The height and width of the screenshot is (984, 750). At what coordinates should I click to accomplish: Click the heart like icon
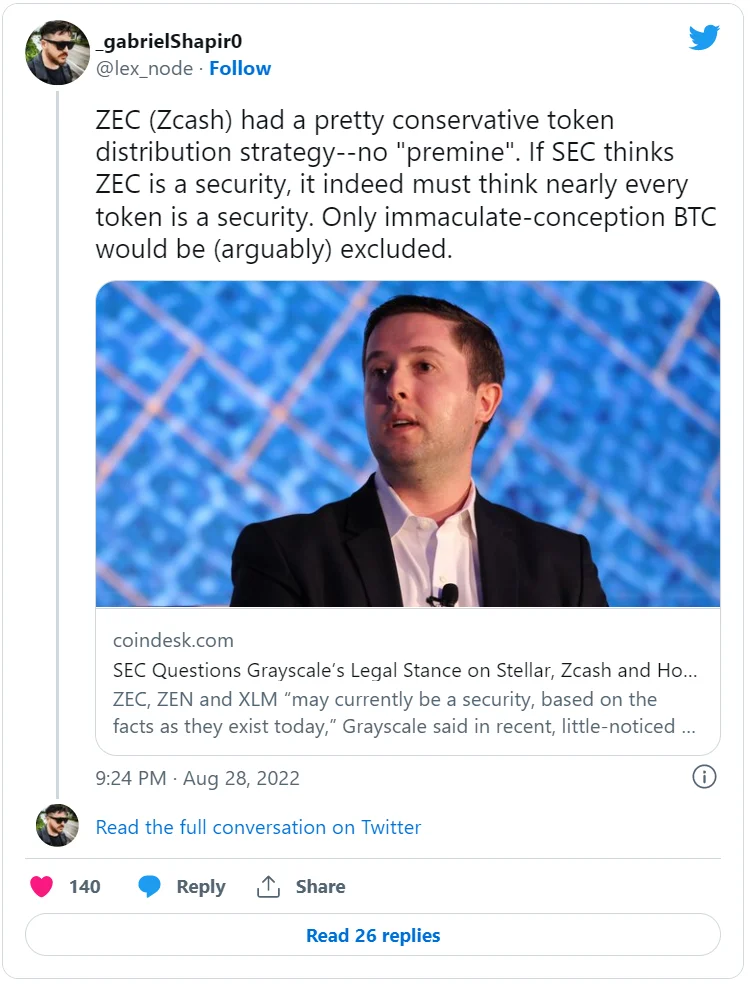pyautogui.click(x=42, y=886)
